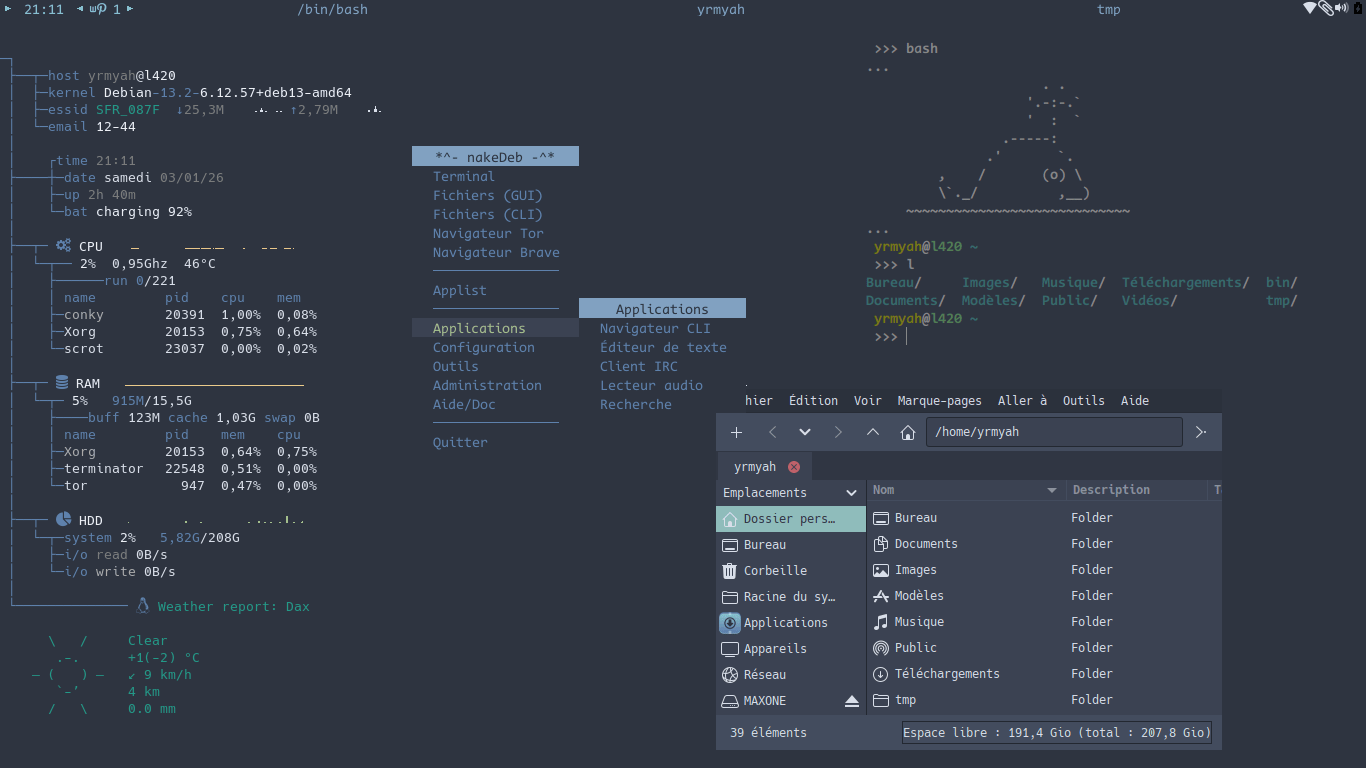Viewport: 1366px width, 768px height.
Task: Click Quitter in the nakeDeb menu
Action: (460, 443)
